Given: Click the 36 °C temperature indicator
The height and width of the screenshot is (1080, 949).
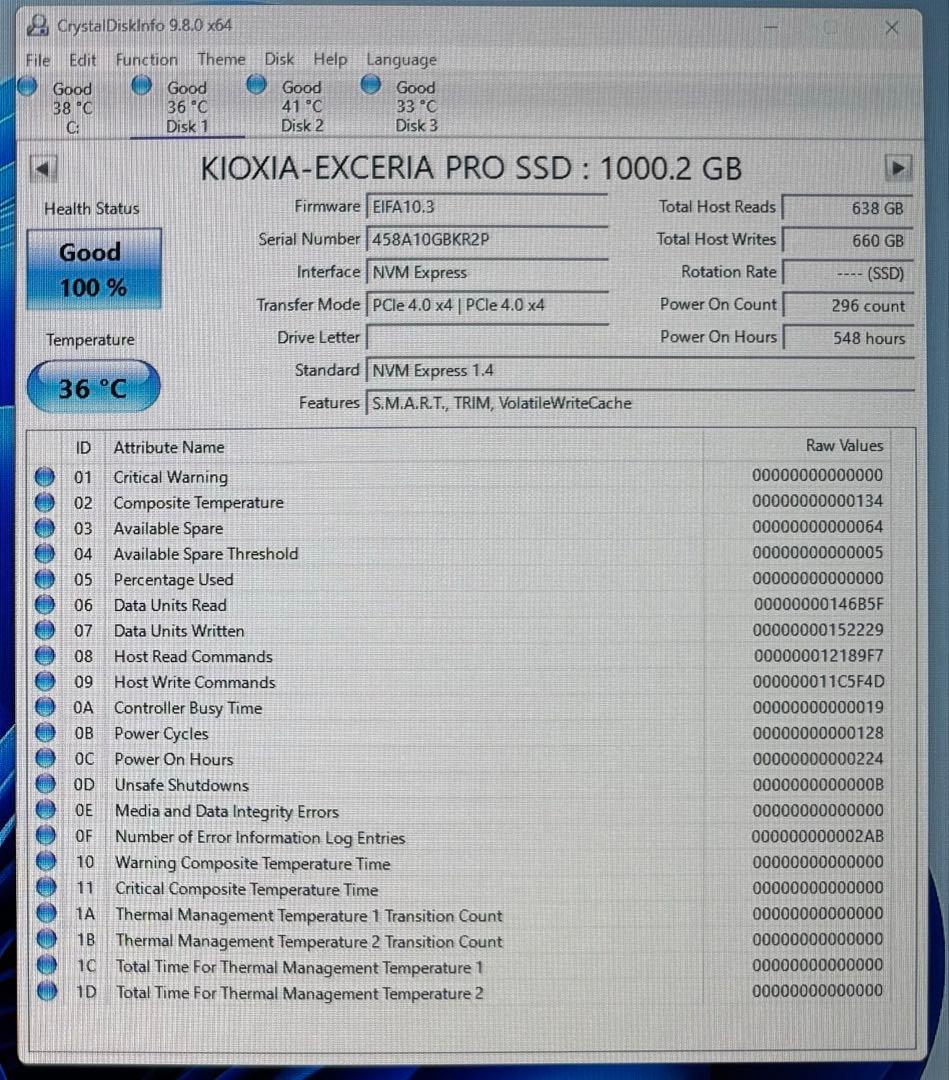Looking at the screenshot, I should [93, 388].
